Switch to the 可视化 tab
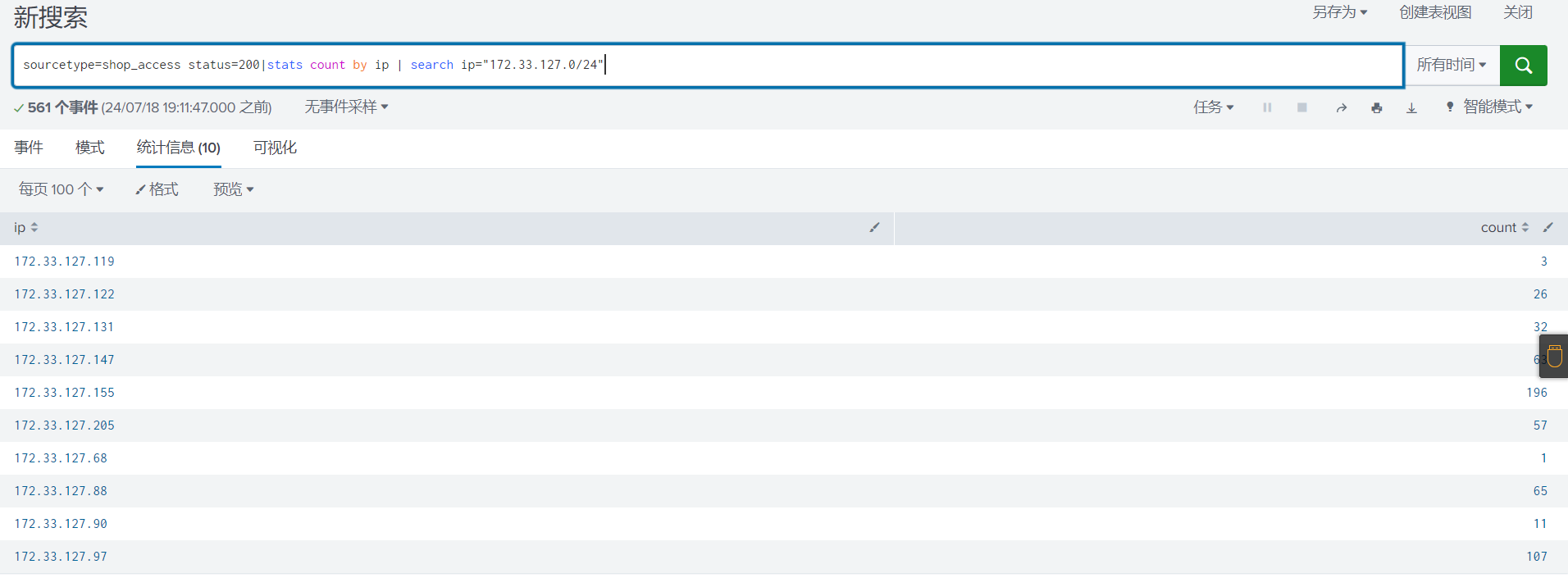Viewport: 1568px width, 587px height. (x=275, y=148)
